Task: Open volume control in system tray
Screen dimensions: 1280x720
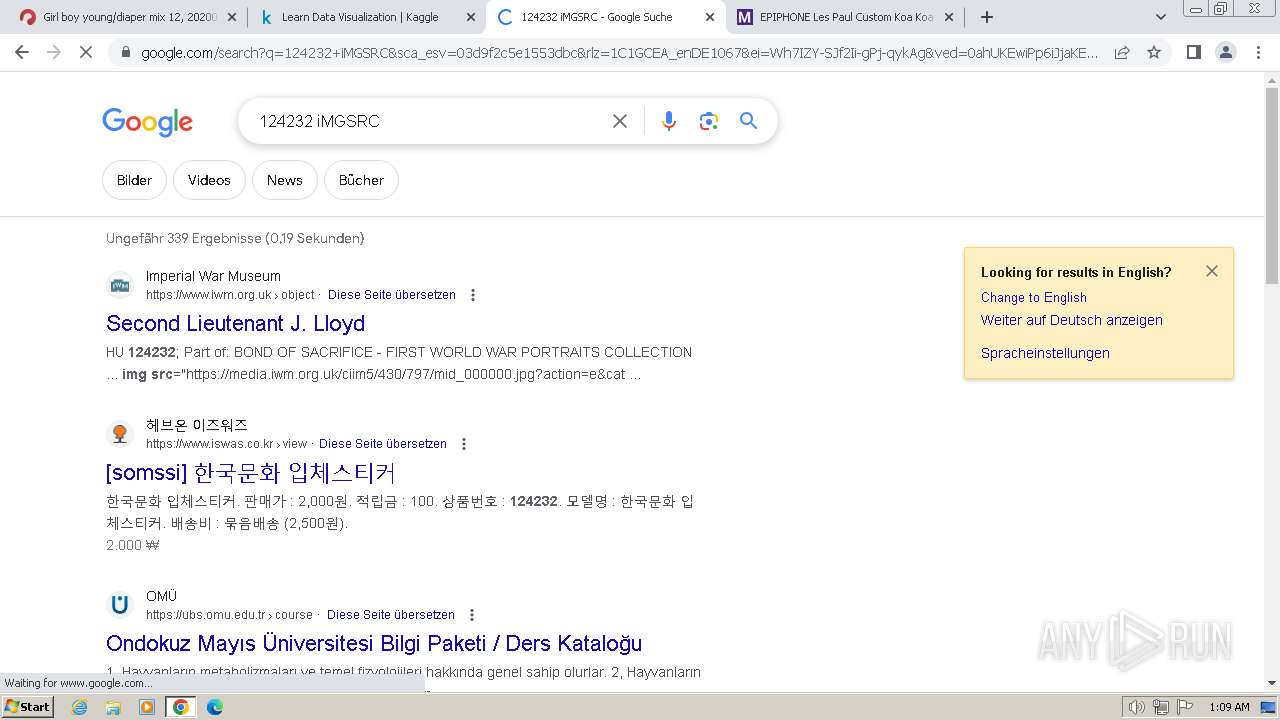Action: point(1137,707)
